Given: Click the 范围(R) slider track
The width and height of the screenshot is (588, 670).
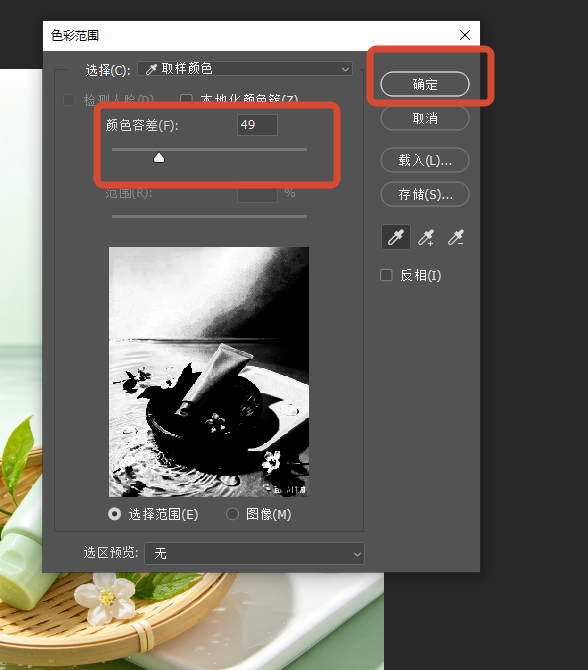Looking at the screenshot, I should tap(209, 217).
